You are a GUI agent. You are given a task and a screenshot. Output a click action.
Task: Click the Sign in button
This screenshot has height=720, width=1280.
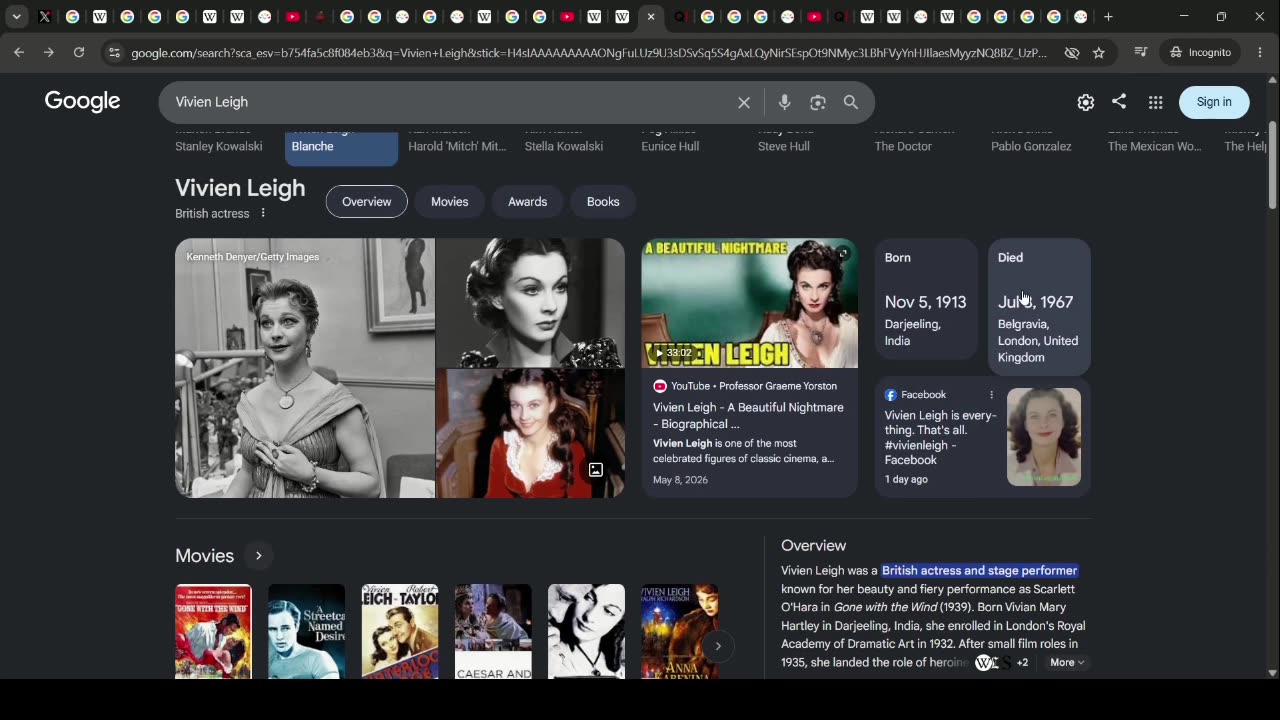[x=1214, y=102]
